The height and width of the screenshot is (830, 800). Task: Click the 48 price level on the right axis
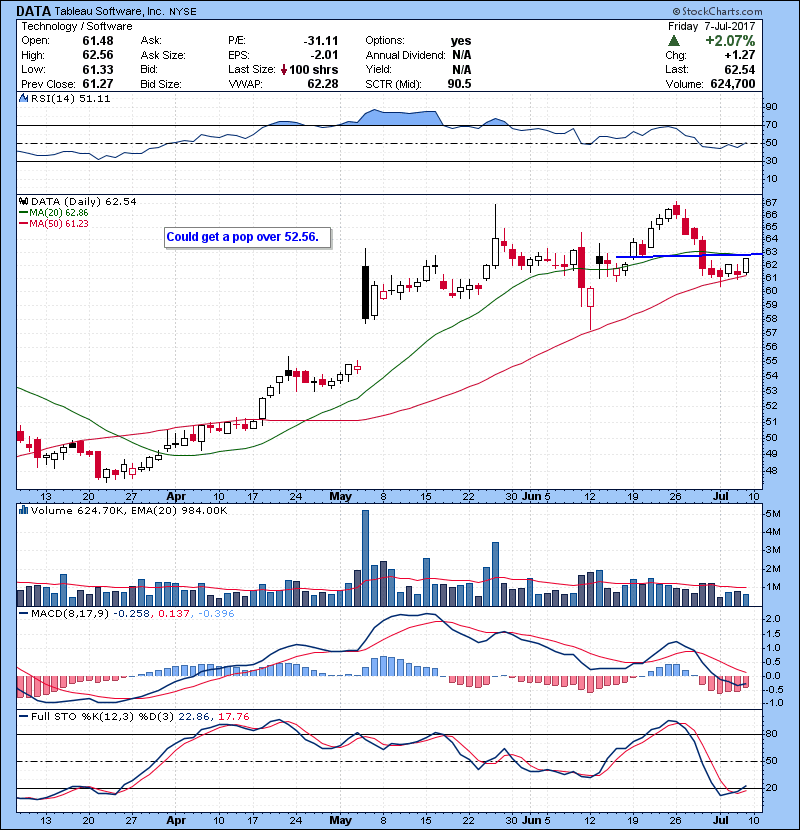coord(771,471)
